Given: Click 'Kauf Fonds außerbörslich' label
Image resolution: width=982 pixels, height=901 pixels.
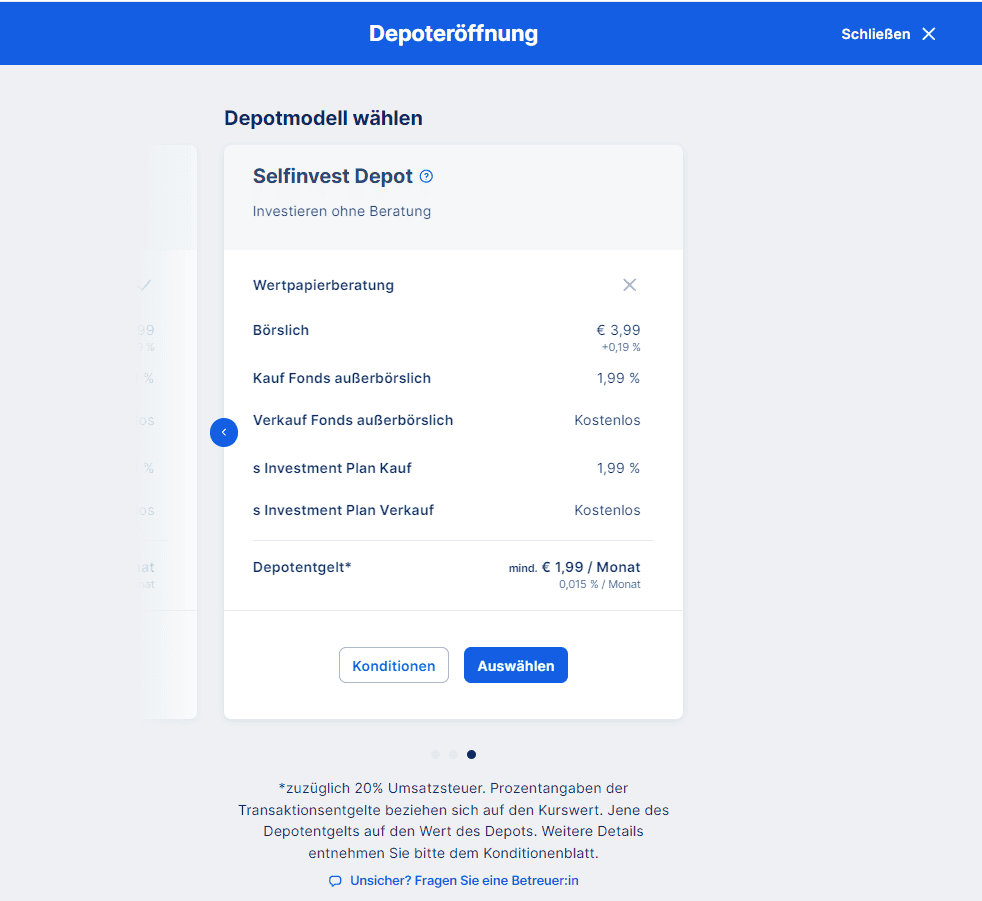Looking at the screenshot, I should pos(342,378).
